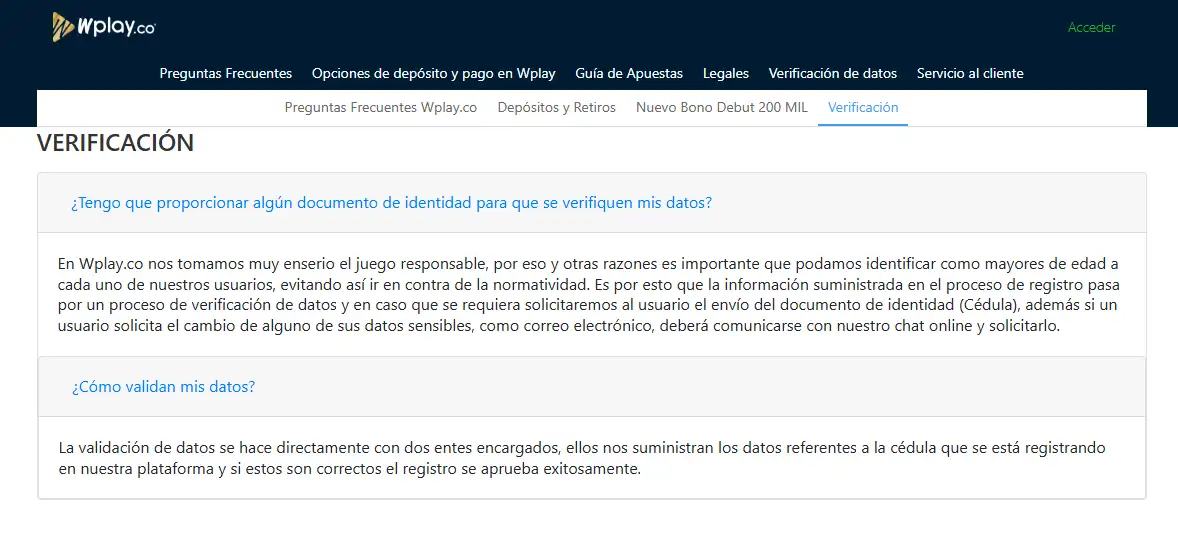Open Opciones de depósito y pago en Wplay
This screenshot has height=534, width=1178.
click(x=433, y=74)
